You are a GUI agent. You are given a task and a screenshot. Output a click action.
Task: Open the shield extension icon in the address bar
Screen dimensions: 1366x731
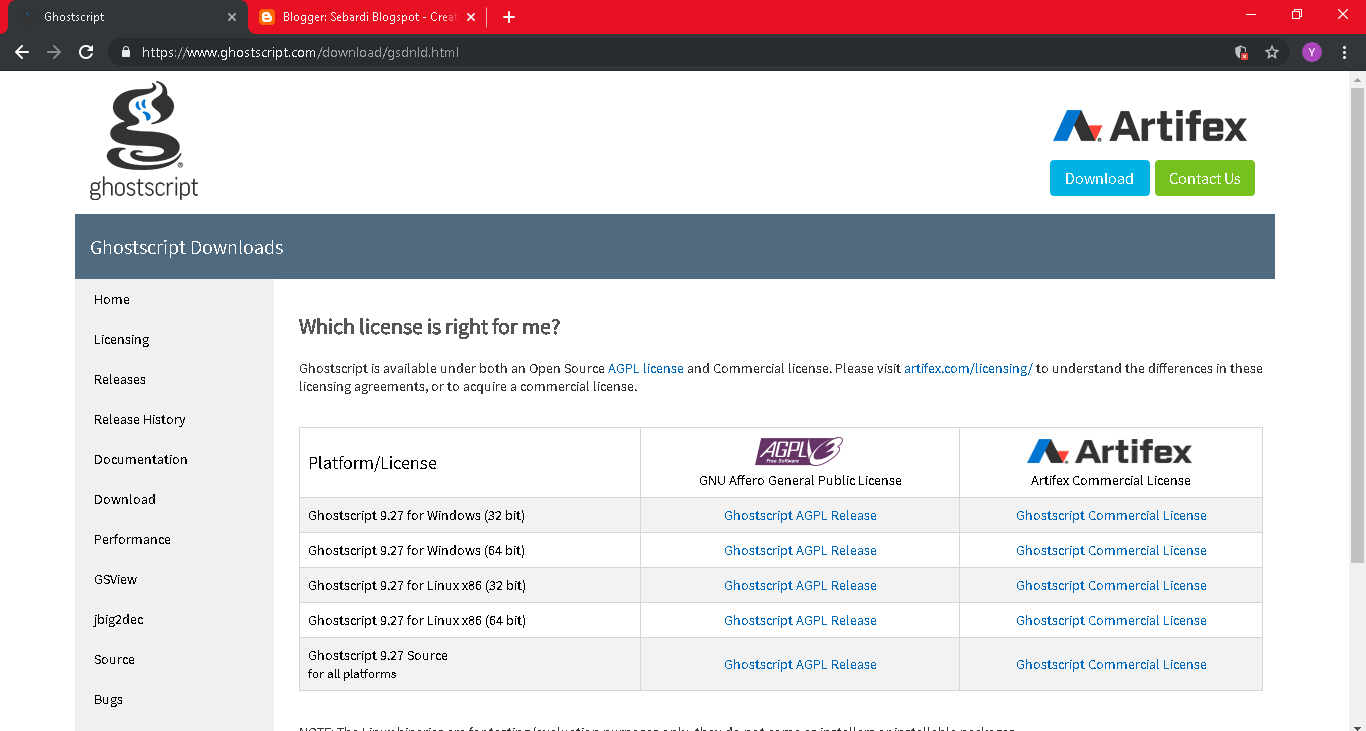pos(1241,52)
